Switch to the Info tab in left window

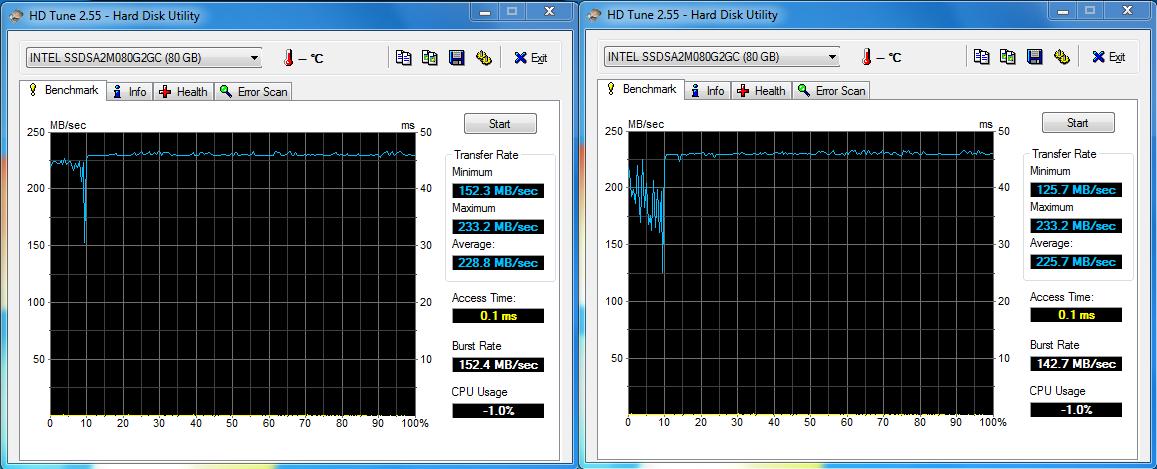tap(129, 92)
